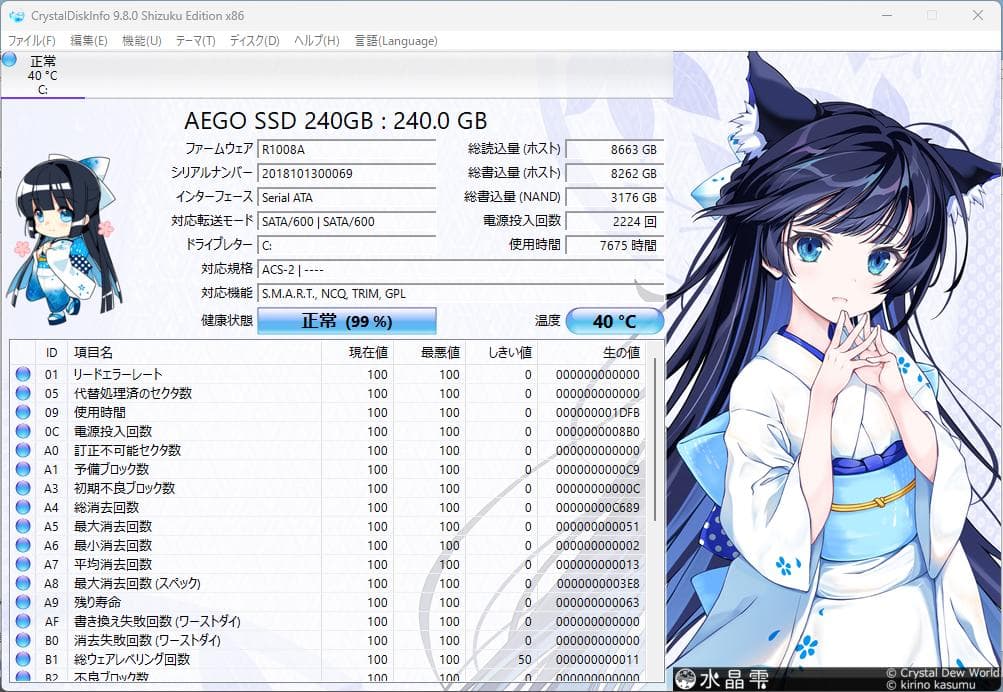Click the 水晶雫 logo in the bottom corner
This screenshot has width=1003, height=692.
[723, 677]
